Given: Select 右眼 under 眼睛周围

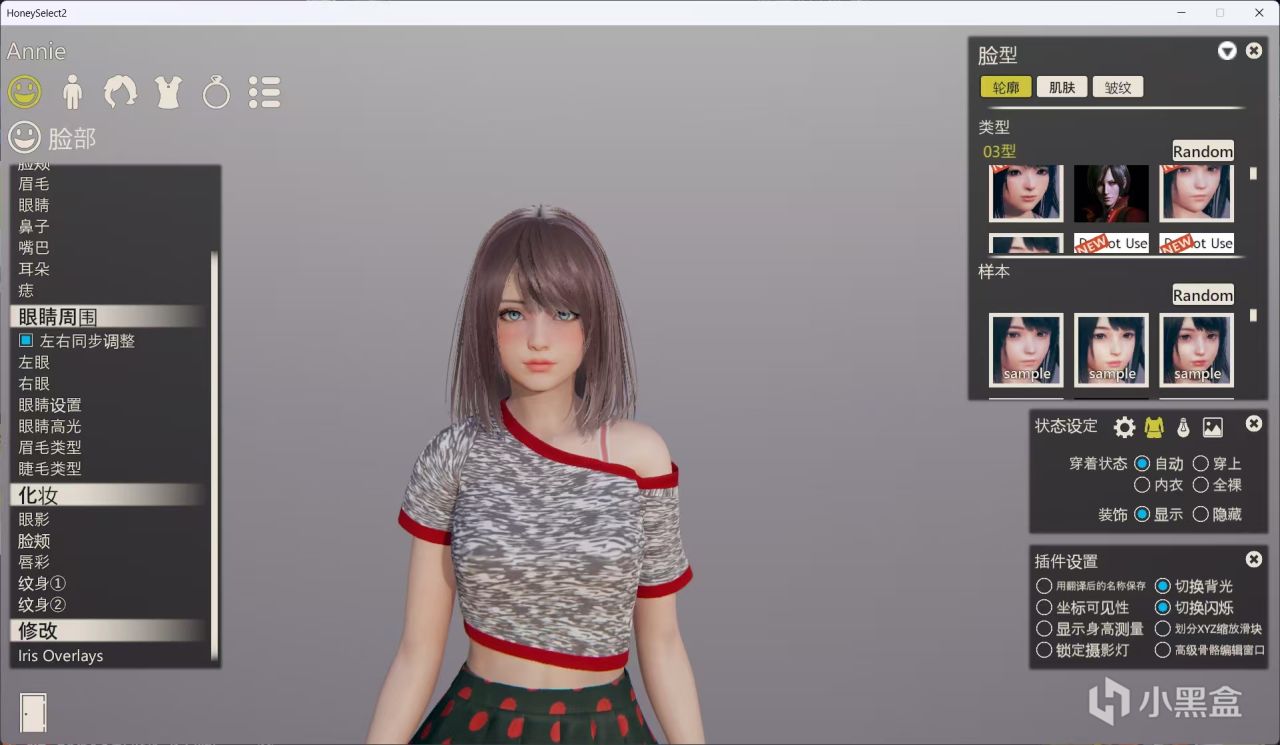Looking at the screenshot, I should tap(34, 384).
